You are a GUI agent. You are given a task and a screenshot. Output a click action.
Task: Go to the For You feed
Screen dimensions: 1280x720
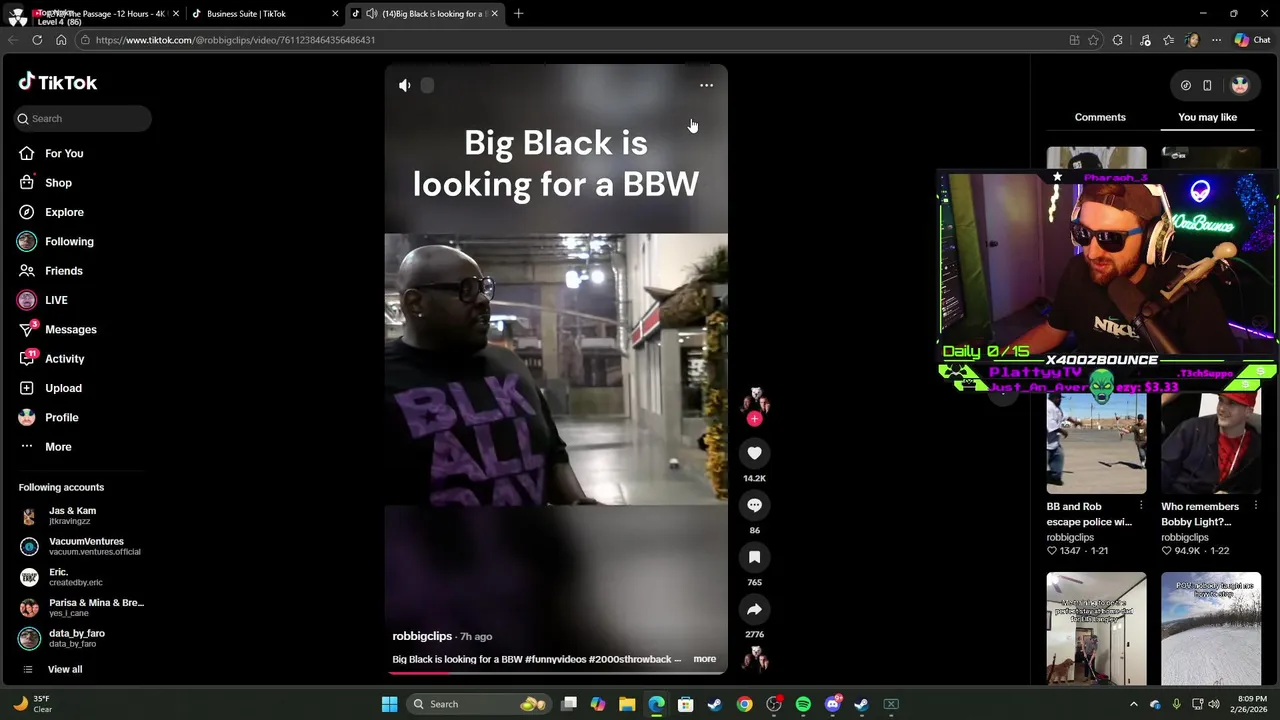(64, 153)
